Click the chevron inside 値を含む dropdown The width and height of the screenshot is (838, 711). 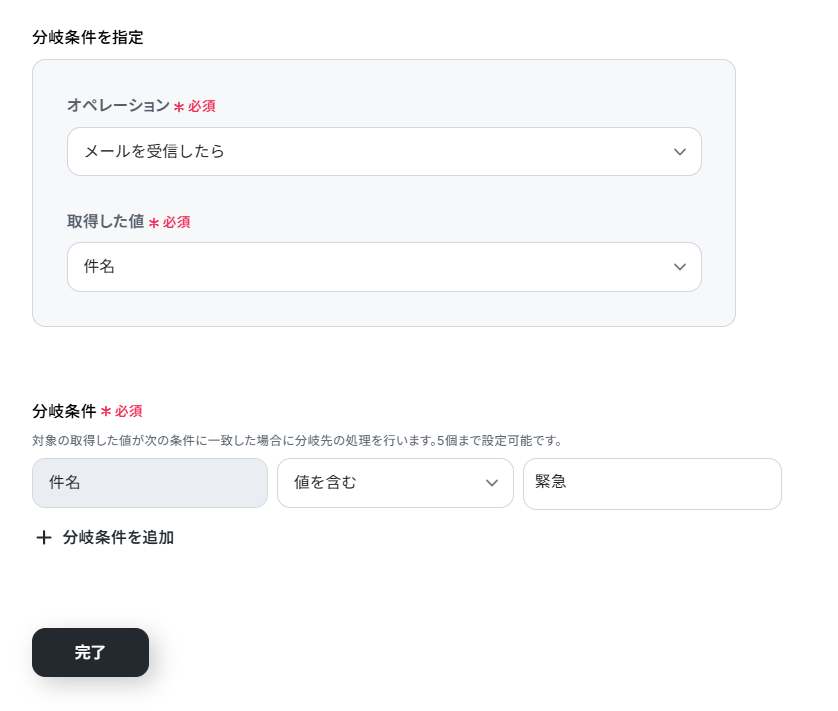pyautogui.click(x=491, y=483)
